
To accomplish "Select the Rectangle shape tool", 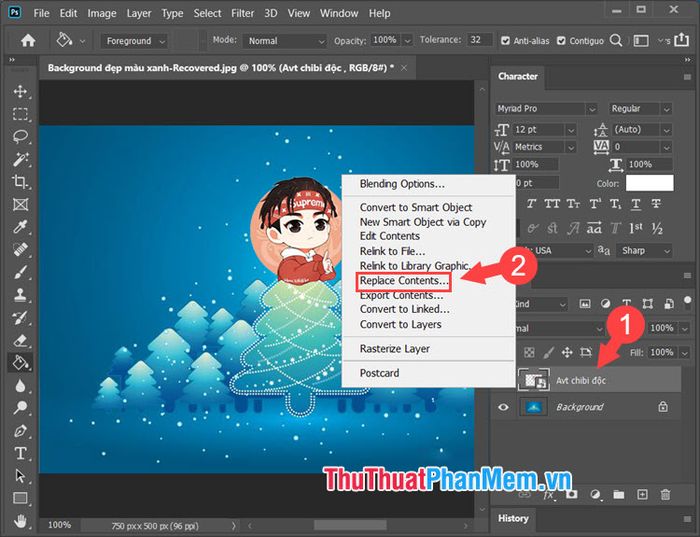I will pyautogui.click(x=20, y=498).
